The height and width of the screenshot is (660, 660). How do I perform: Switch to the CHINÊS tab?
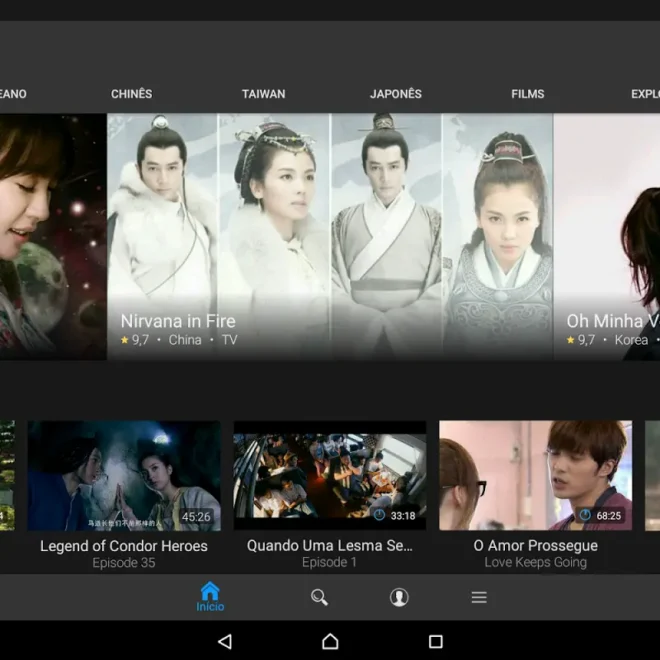pyautogui.click(x=132, y=94)
